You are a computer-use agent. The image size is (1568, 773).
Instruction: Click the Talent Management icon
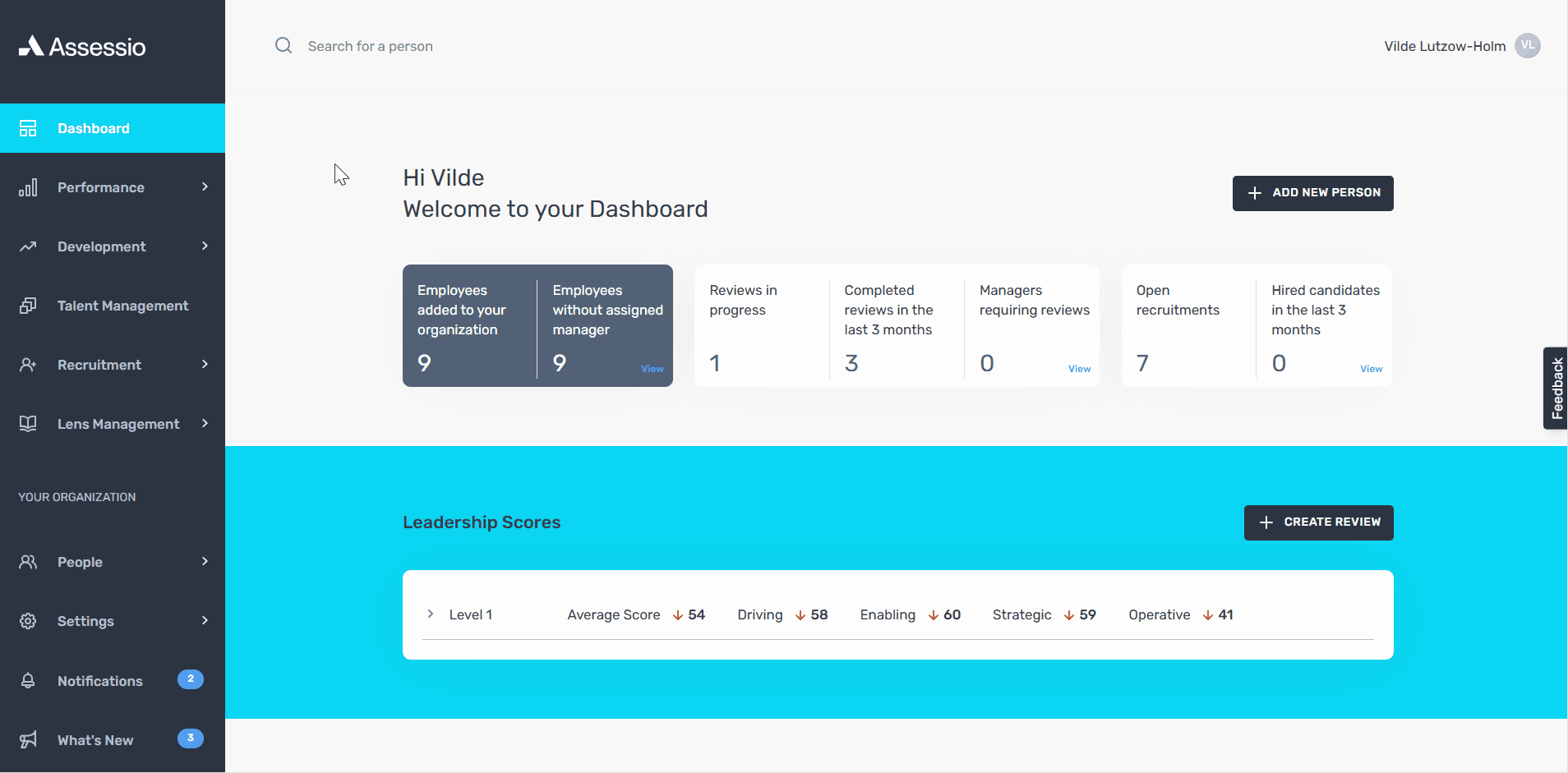tap(28, 306)
